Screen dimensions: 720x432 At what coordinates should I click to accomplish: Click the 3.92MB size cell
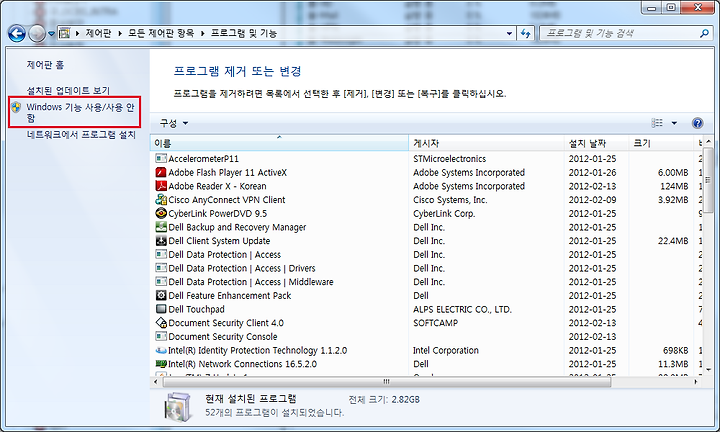coord(673,200)
